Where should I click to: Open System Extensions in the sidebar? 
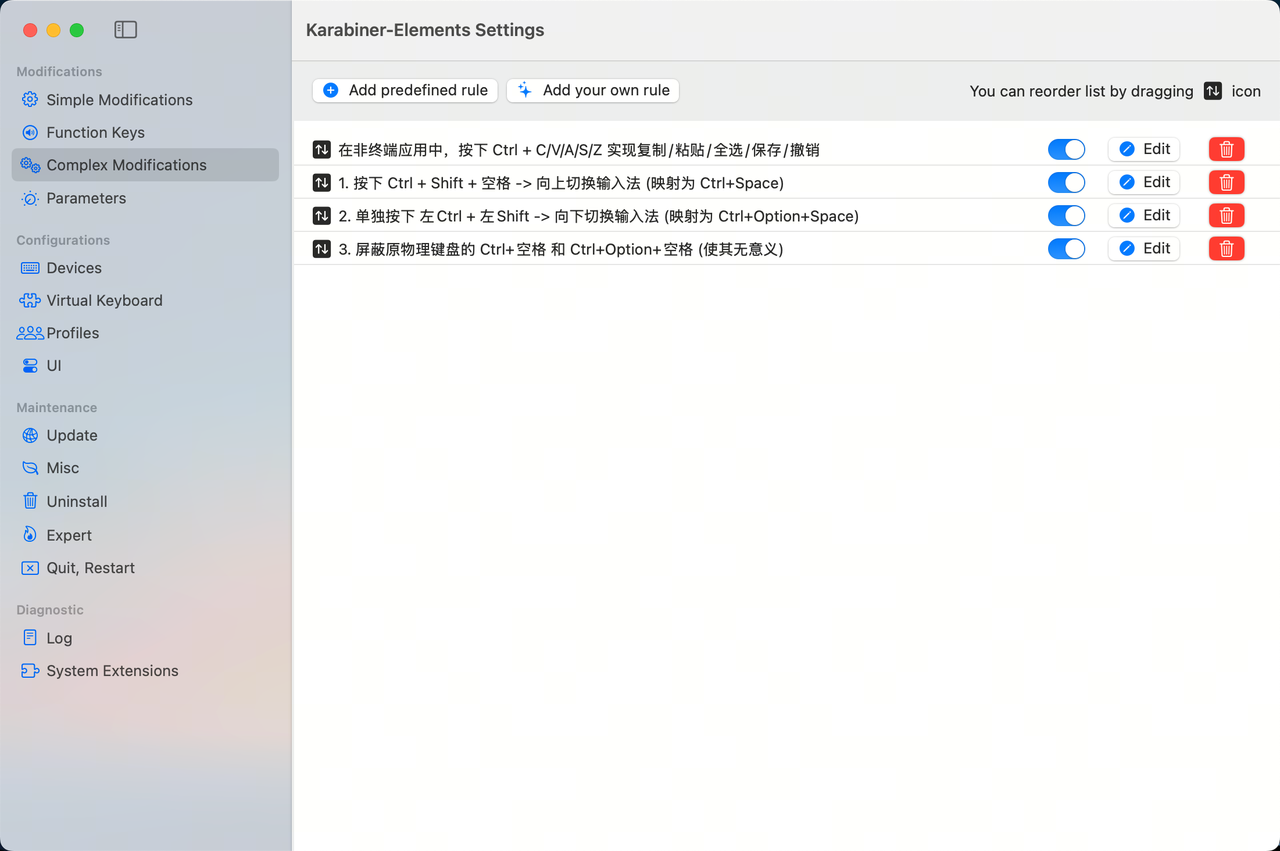(x=145, y=671)
